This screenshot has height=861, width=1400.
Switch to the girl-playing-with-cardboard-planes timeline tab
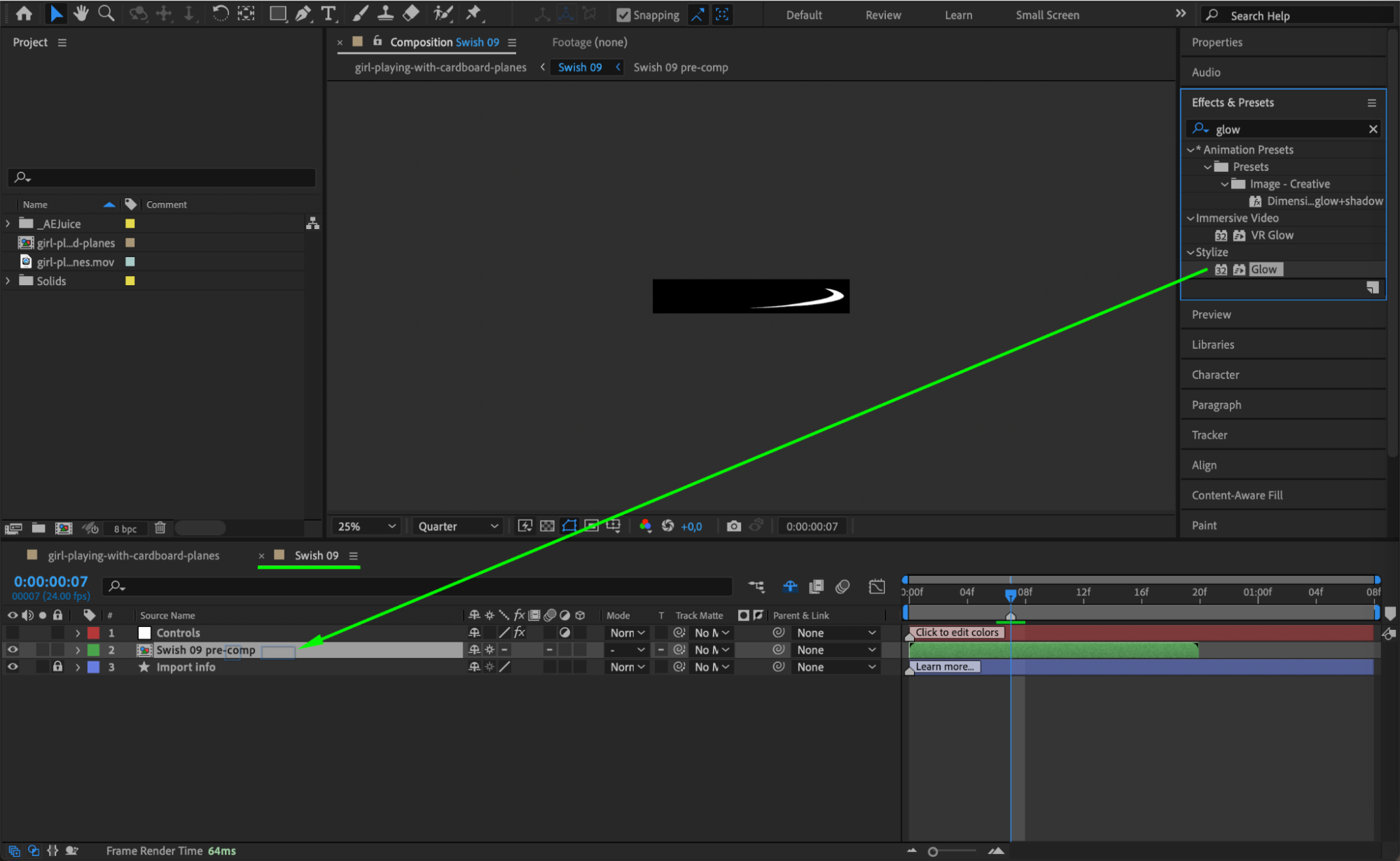[133, 556]
